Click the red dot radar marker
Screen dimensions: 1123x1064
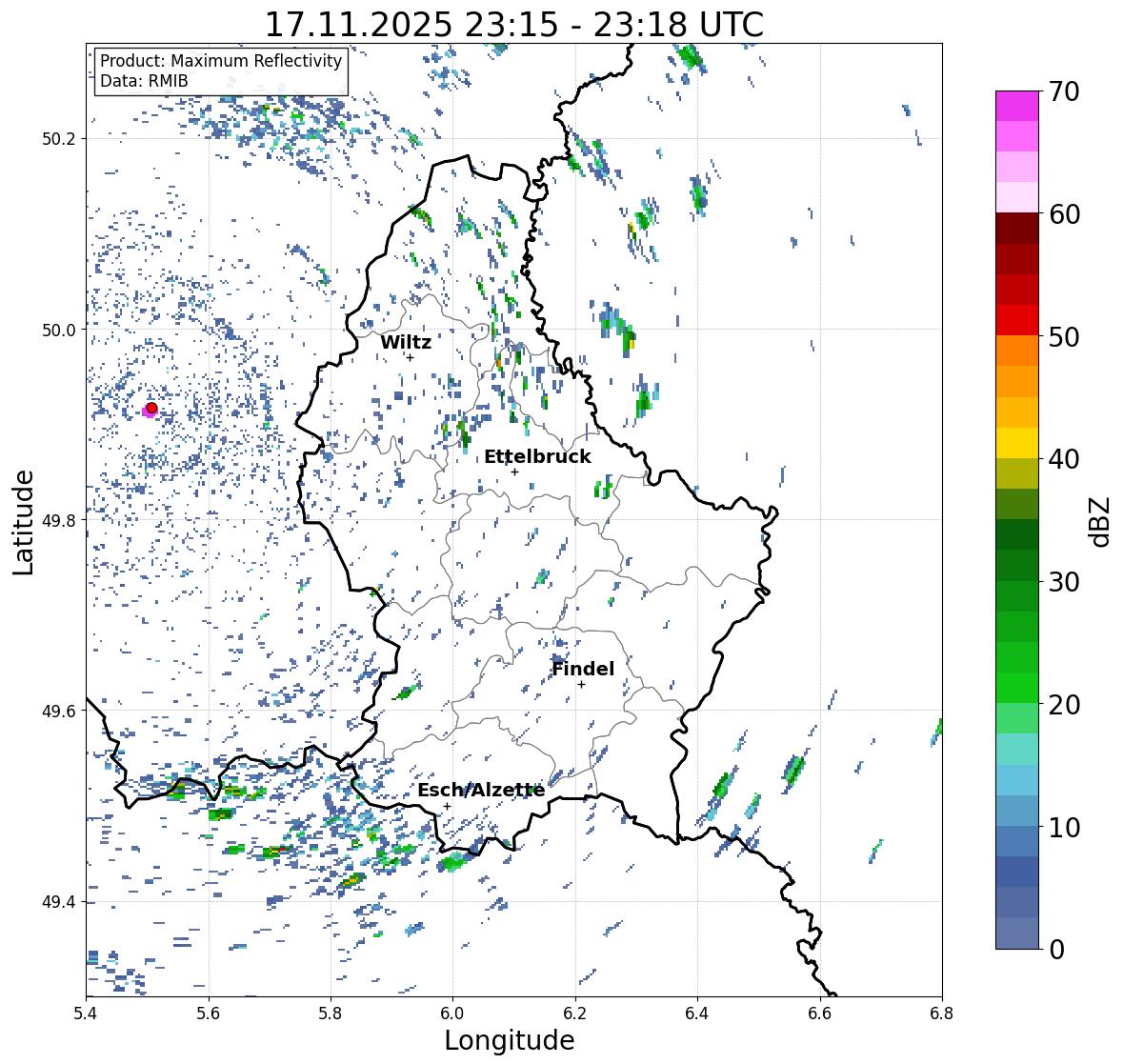151,408
